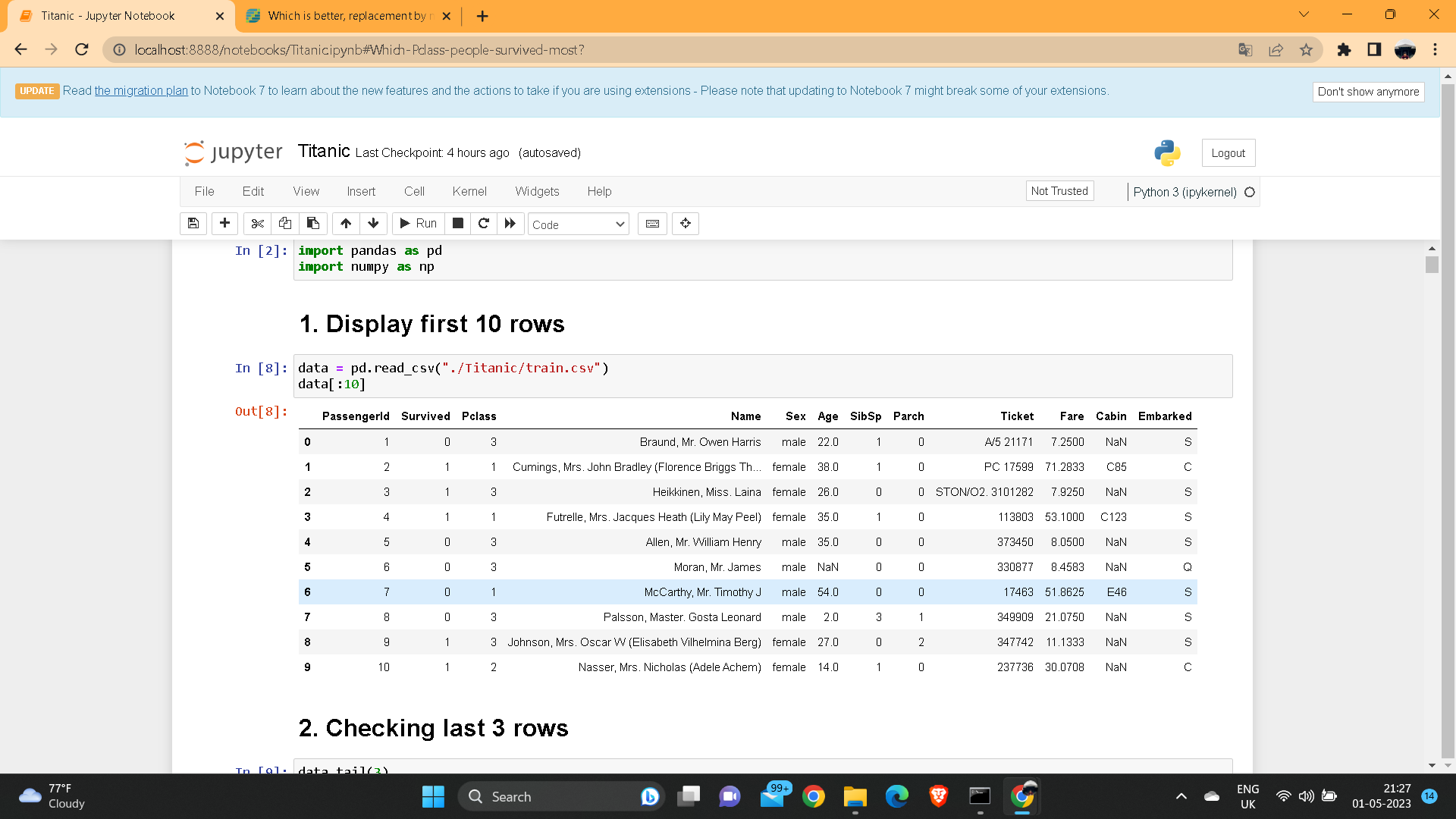The height and width of the screenshot is (819, 1456).
Task: Open Microsoft Edge from the taskbar
Action: (897, 796)
